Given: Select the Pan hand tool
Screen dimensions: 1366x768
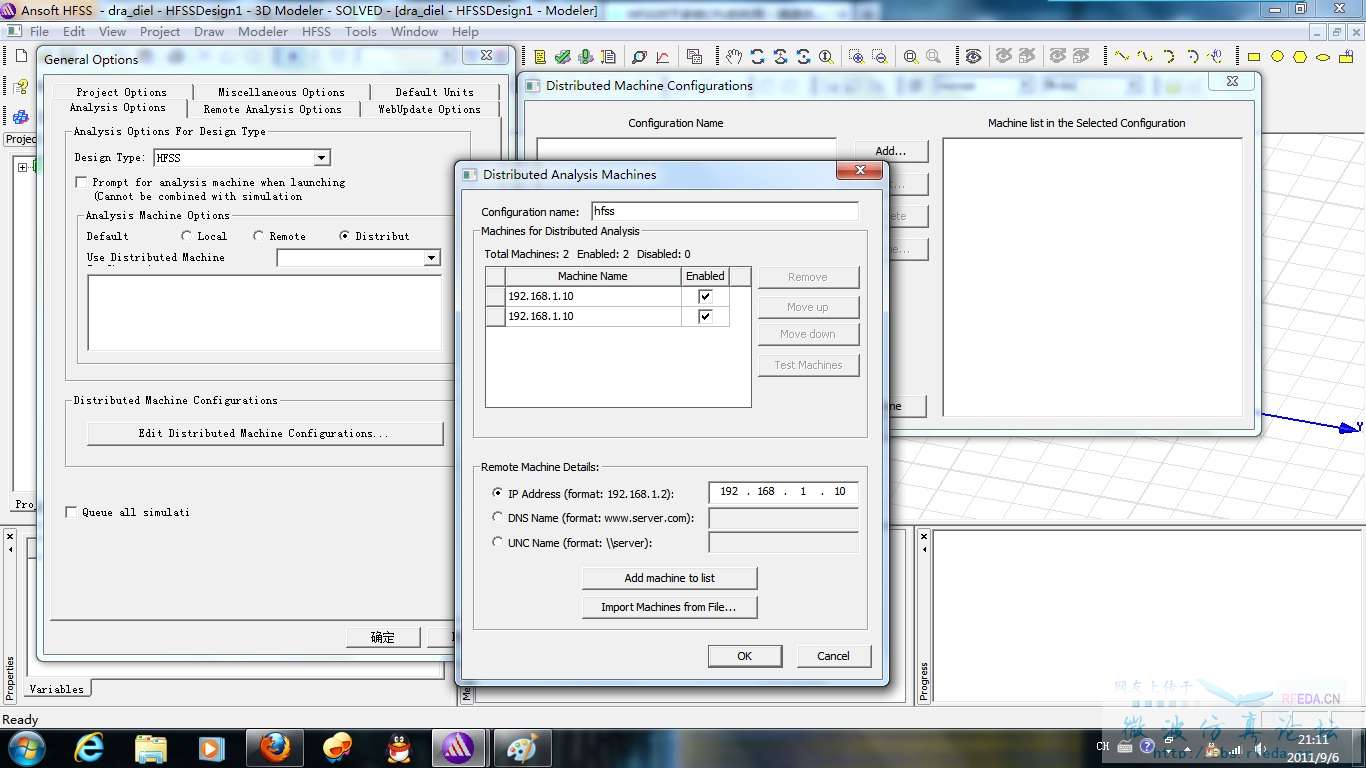Looking at the screenshot, I should [x=734, y=56].
